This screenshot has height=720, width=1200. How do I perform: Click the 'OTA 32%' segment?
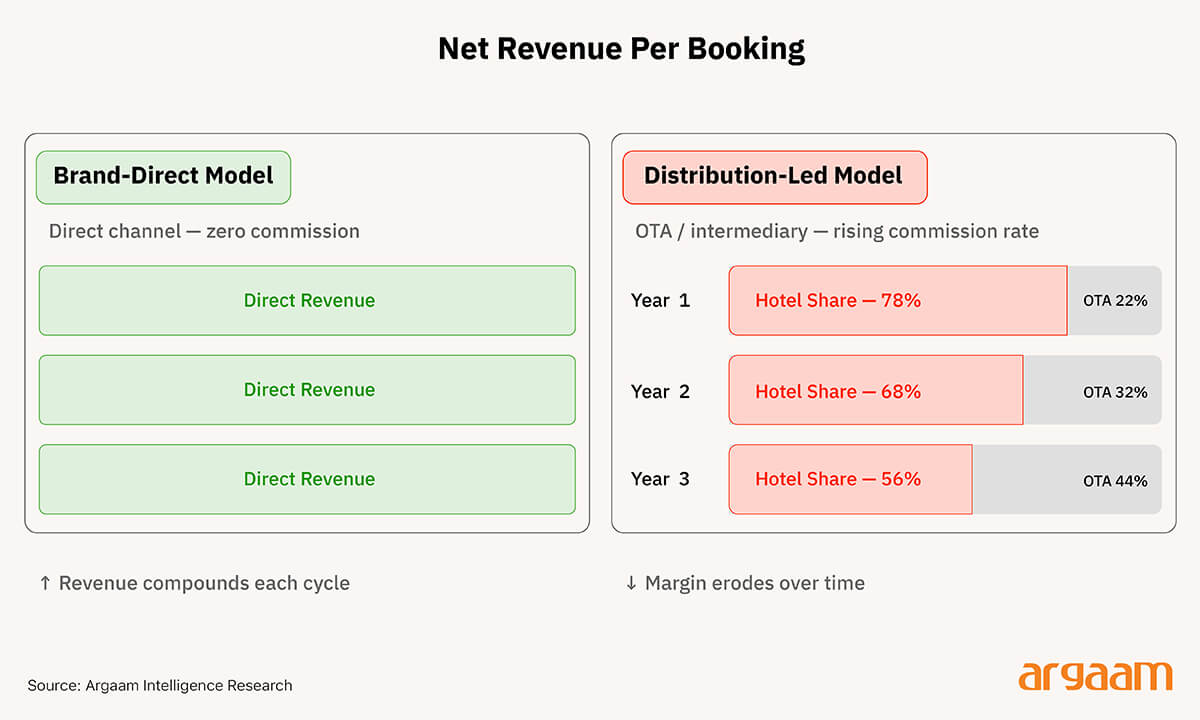(x=1093, y=390)
